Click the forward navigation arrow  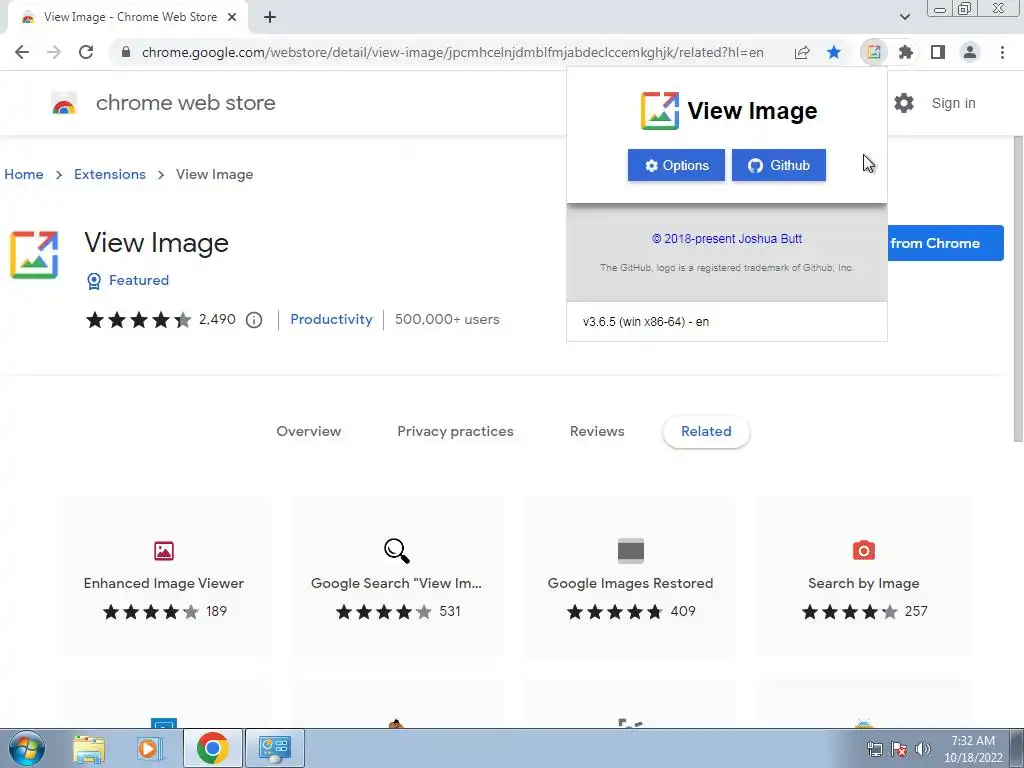(54, 52)
